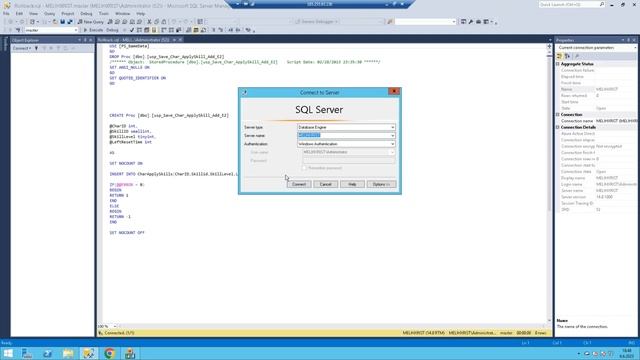Click the Database Engine Query icon
Viewport: 640px width, 360px height.
[x=110, y=22]
